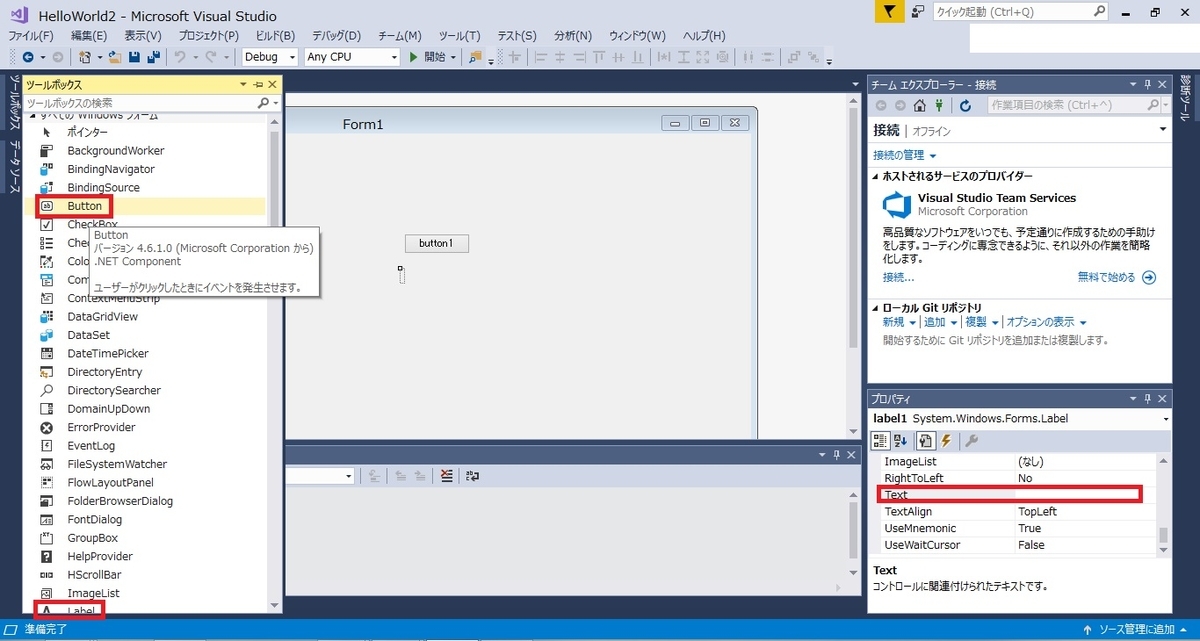This screenshot has width=1200, height=641.
Task: Open the Any CPU platform dropdown
Action: (393, 57)
